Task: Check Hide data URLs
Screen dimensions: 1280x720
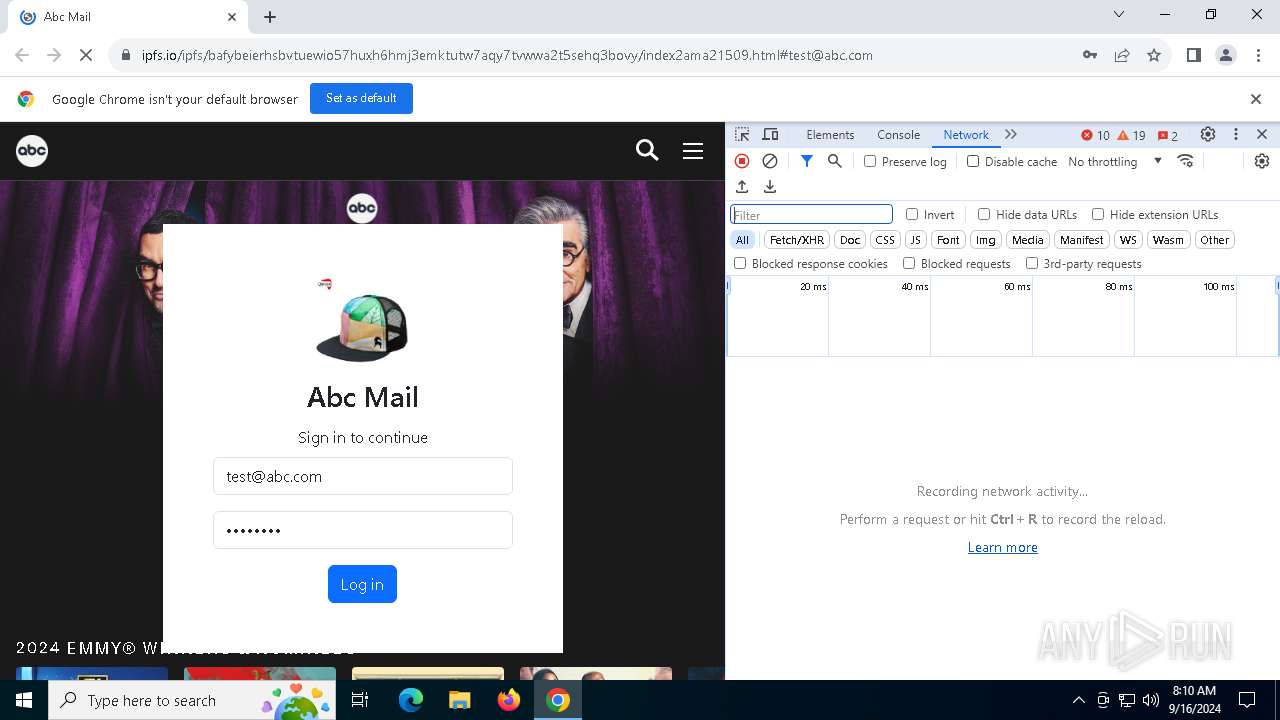Action: coord(984,214)
